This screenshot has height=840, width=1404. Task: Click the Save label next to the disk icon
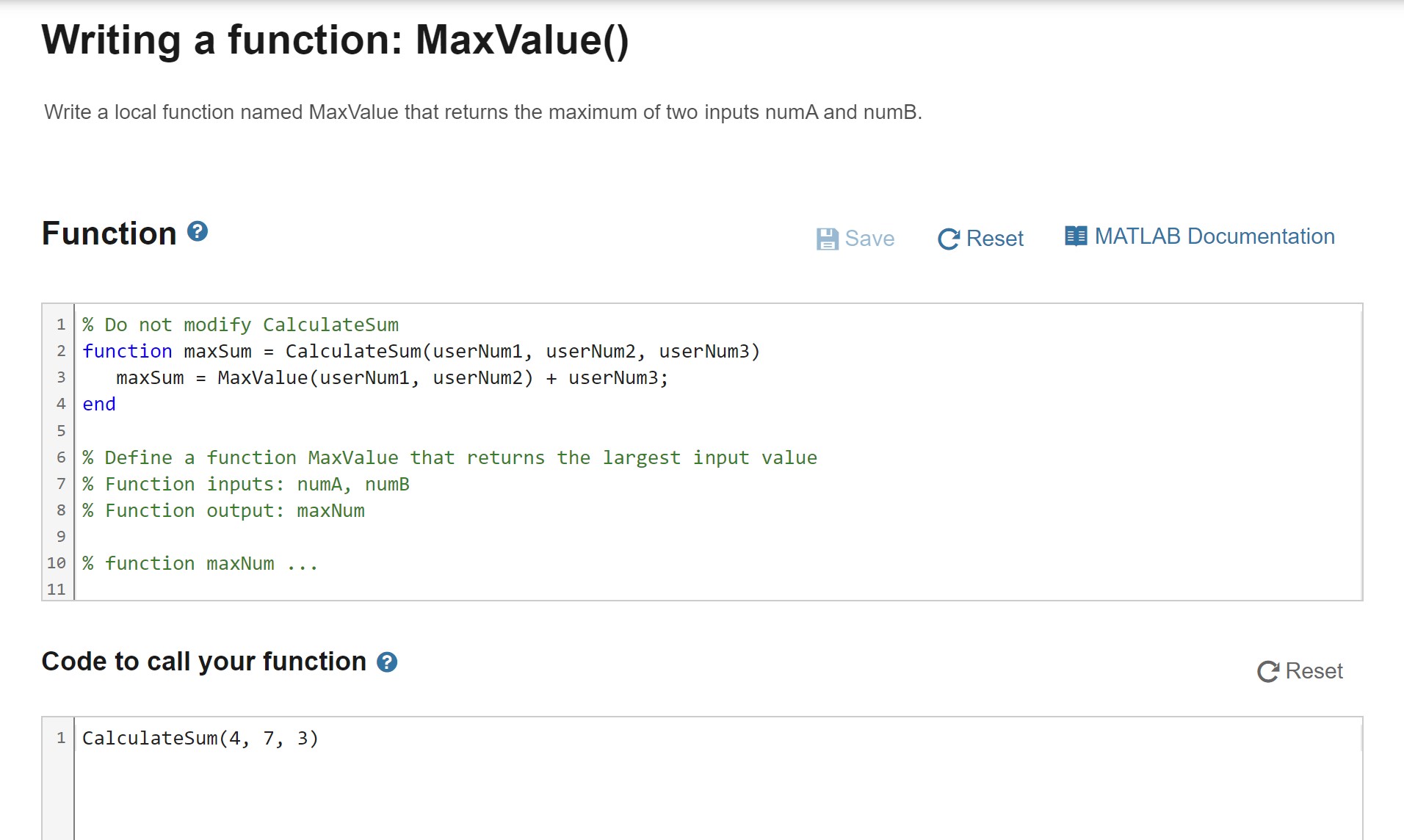(x=869, y=238)
